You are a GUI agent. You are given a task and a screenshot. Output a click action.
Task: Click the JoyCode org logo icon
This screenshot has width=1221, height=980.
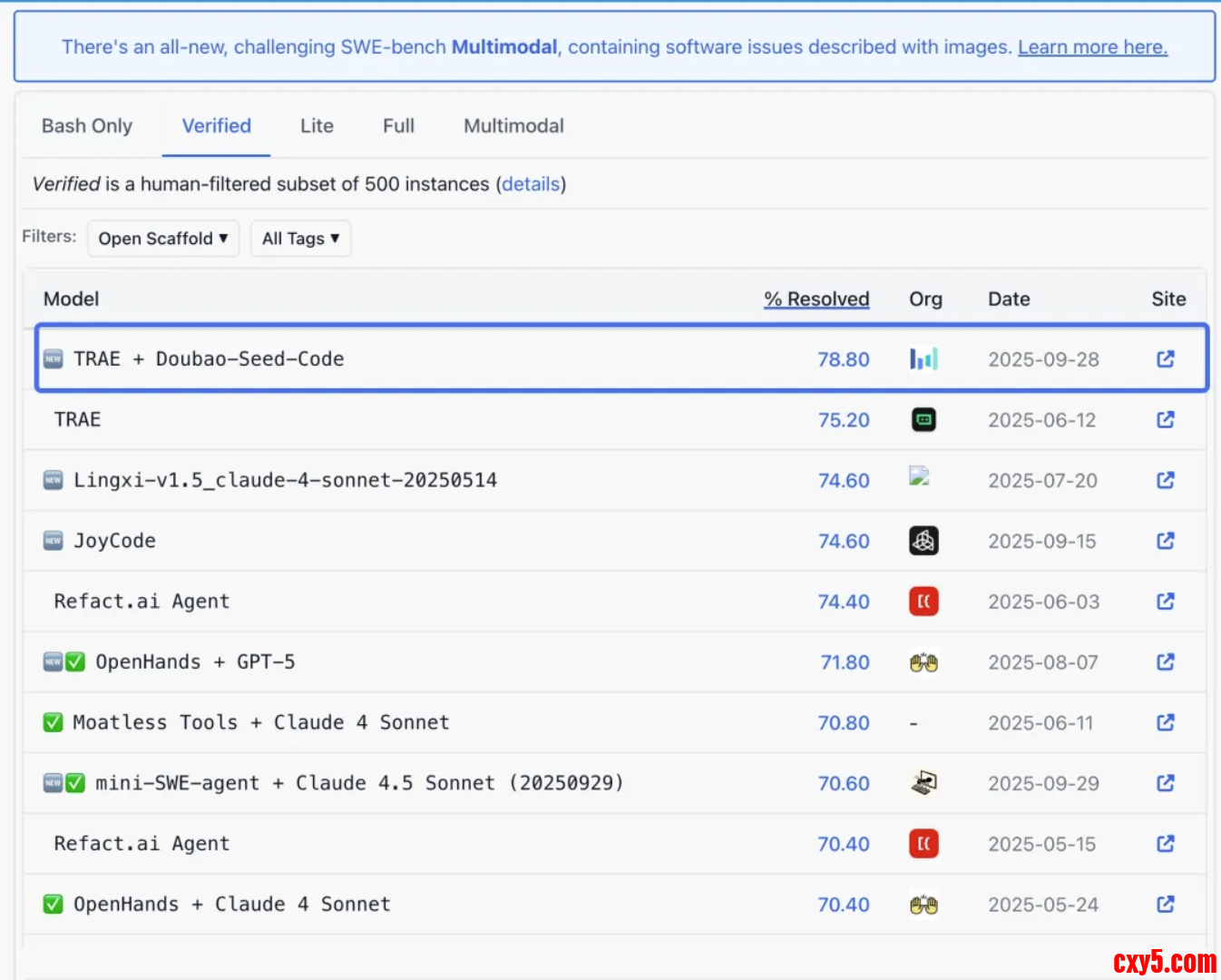[x=923, y=541]
